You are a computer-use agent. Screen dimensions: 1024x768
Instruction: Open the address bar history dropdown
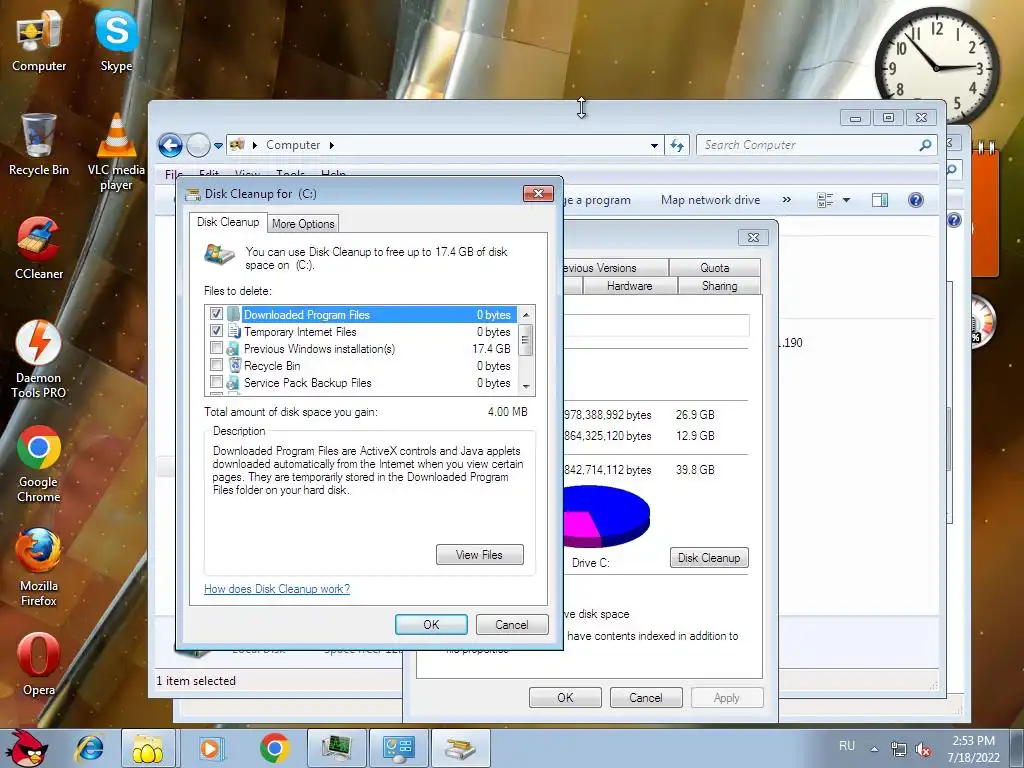tap(654, 146)
